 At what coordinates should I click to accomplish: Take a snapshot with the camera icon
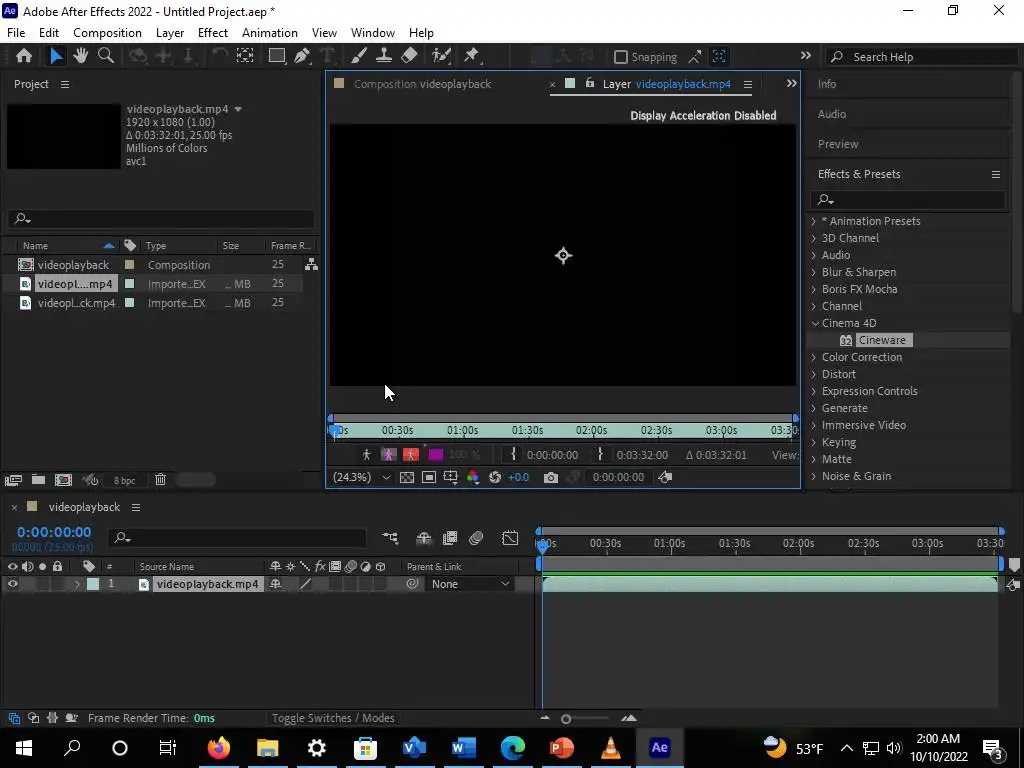[x=551, y=477]
